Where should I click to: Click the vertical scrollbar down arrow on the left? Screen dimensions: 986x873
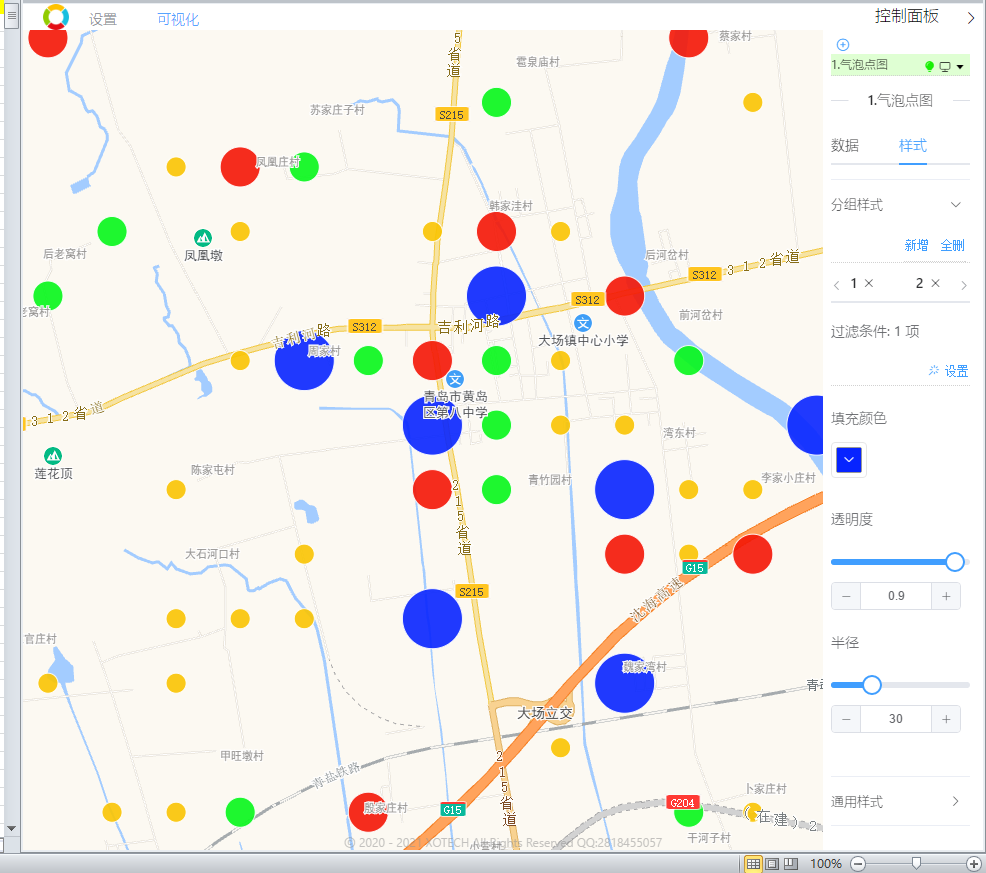(x=11, y=828)
